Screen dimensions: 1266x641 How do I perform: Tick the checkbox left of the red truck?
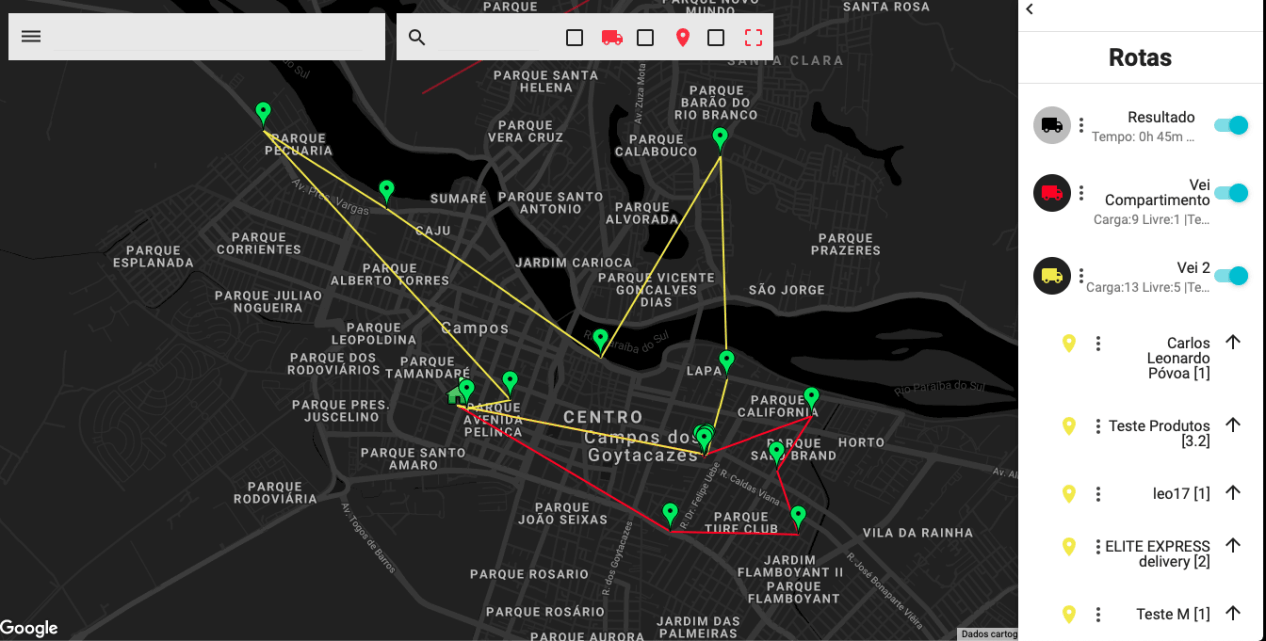pyautogui.click(x=575, y=37)
